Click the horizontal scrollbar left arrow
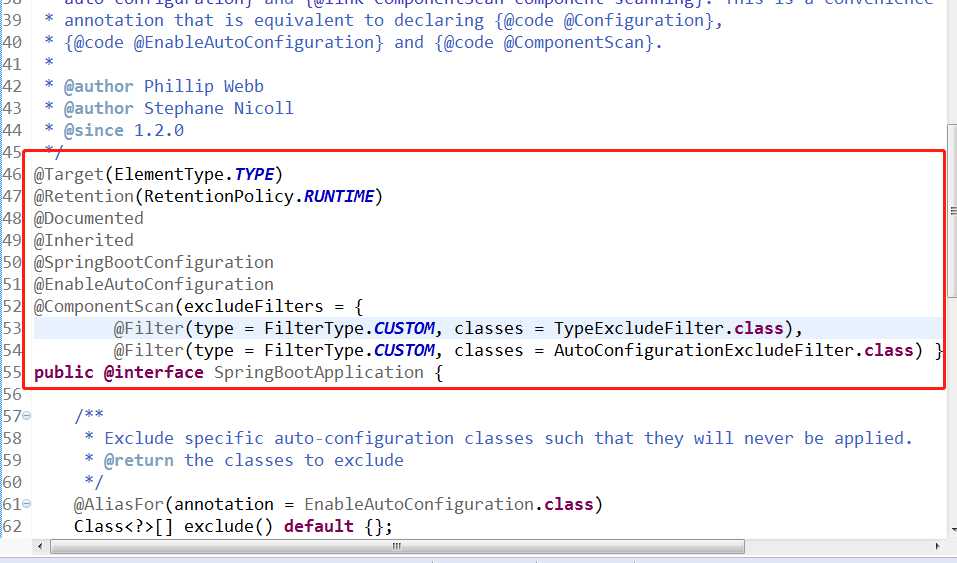 pyautogui.click(x=40, y=545)
